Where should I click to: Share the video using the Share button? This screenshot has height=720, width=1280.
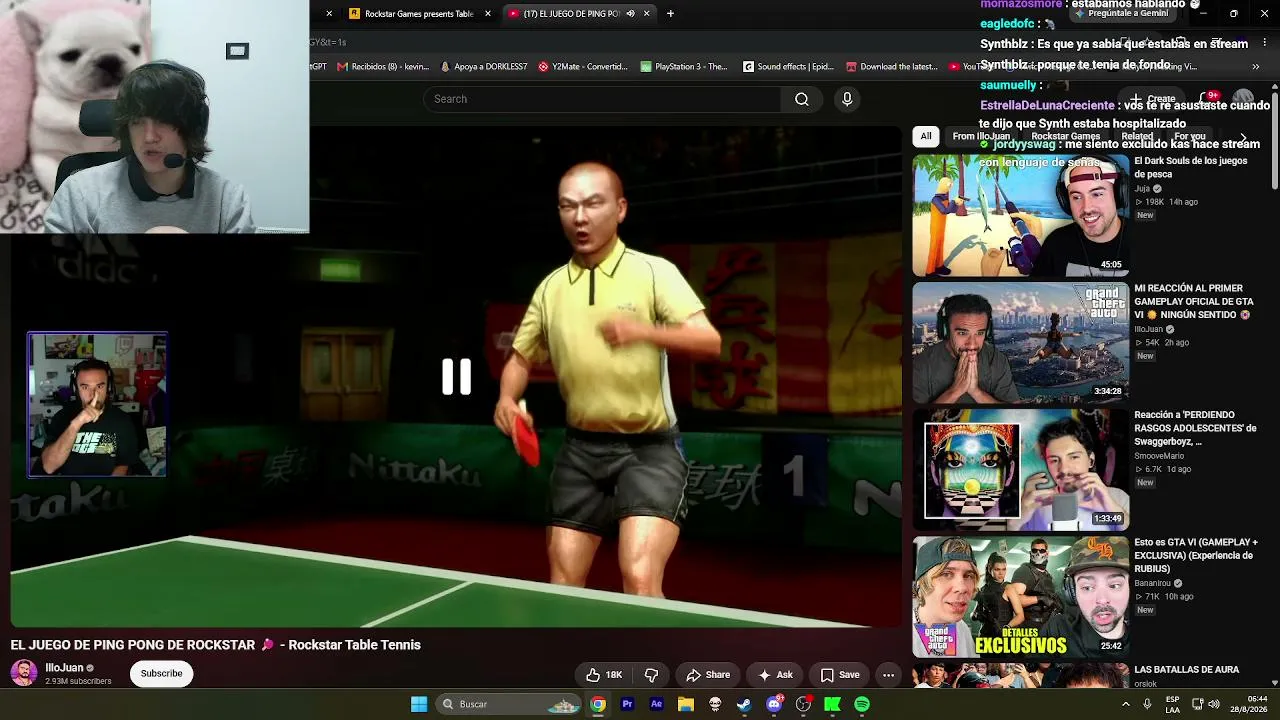coord(708,675)
